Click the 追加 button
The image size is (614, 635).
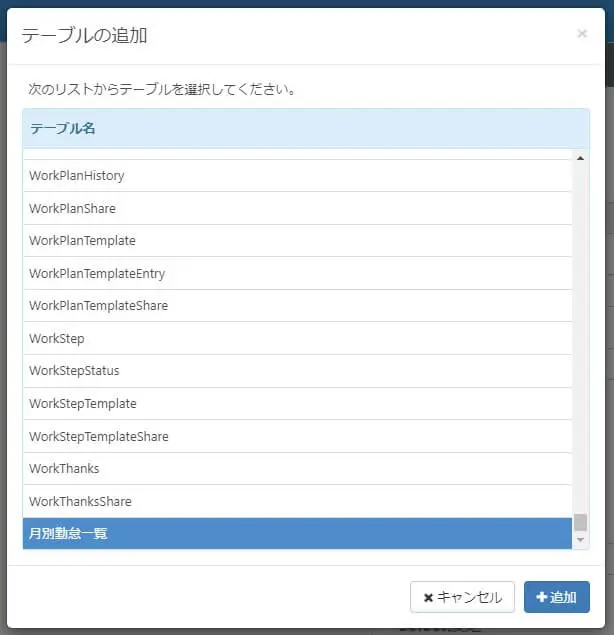pos(556,597)
